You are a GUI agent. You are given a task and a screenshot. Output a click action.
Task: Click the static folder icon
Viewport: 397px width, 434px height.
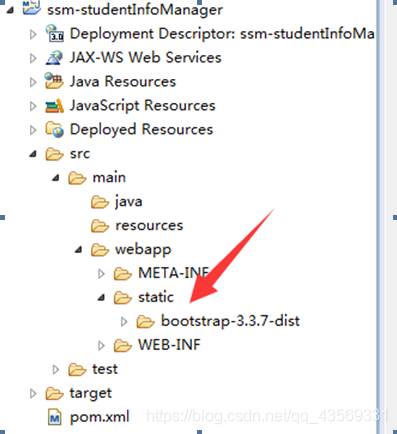pyautogui.click(x=123, y=298)
